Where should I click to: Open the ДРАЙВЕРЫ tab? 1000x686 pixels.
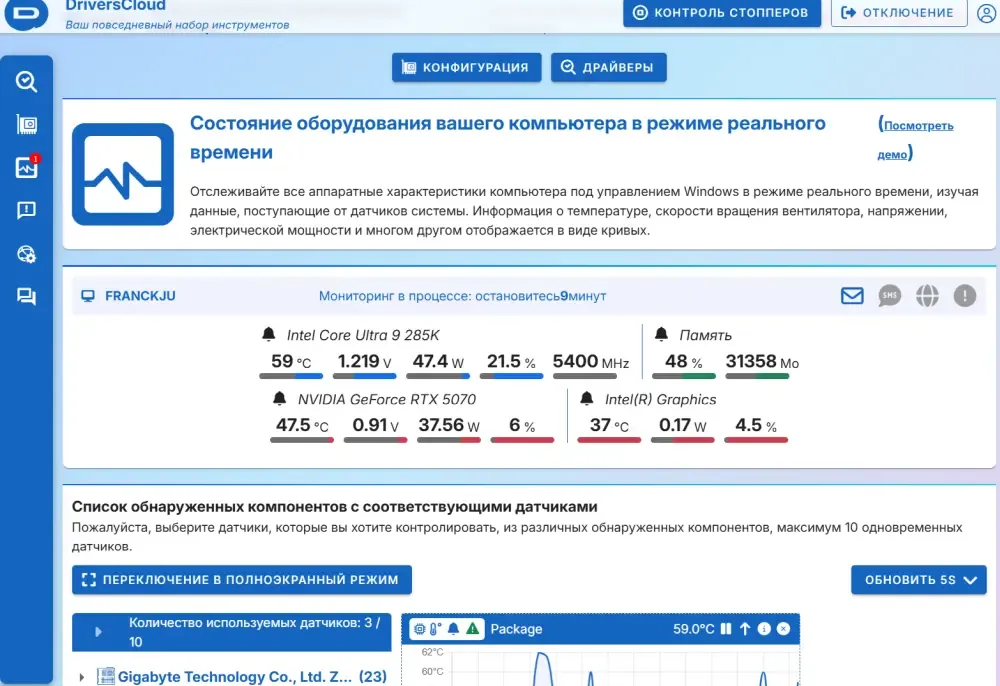tap(608, 68)
